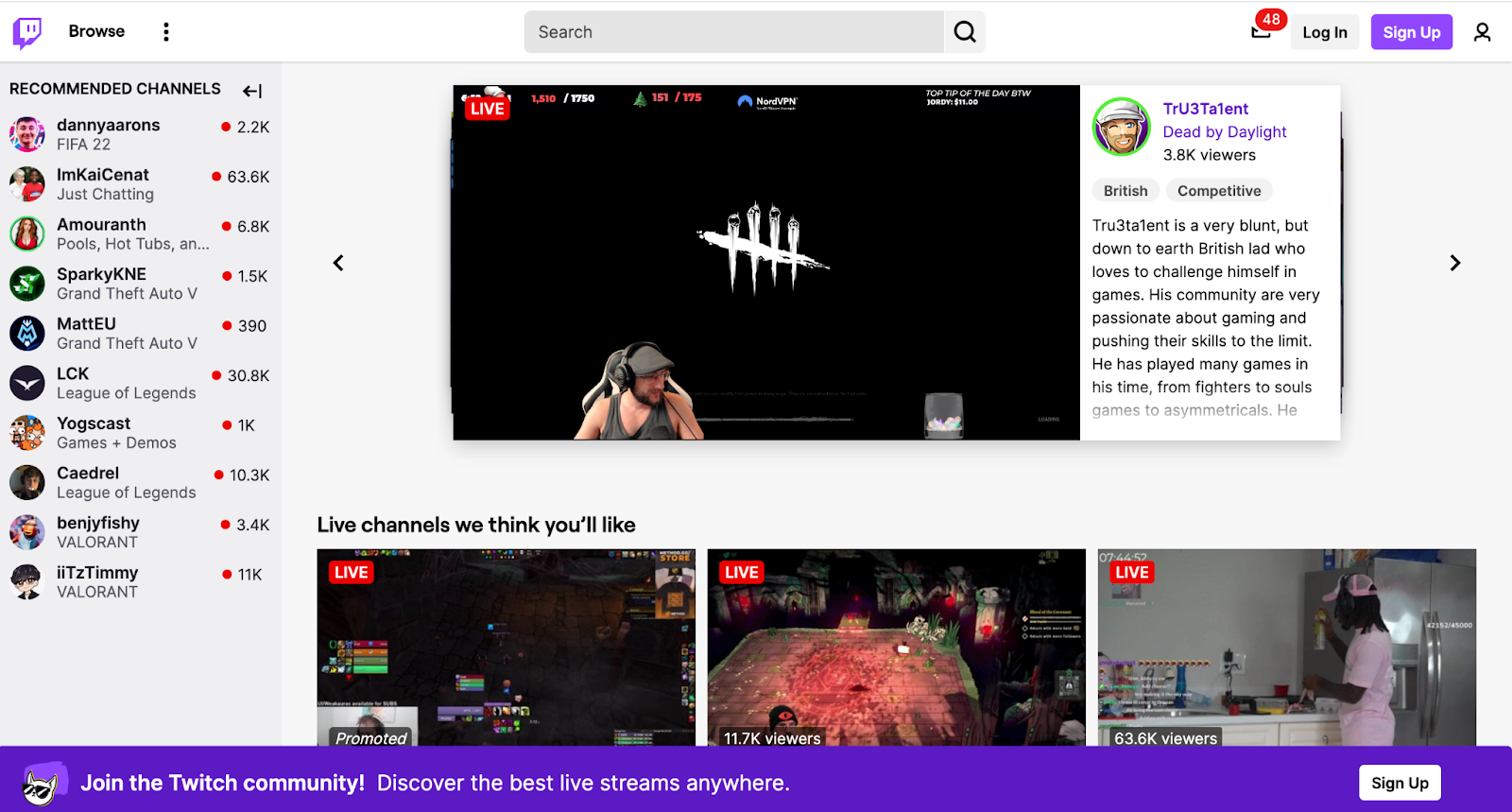Click LCK's 'League of Legends' label
Screen dimensions: 1512x812
pyautogui.click(x=127, y=393)
